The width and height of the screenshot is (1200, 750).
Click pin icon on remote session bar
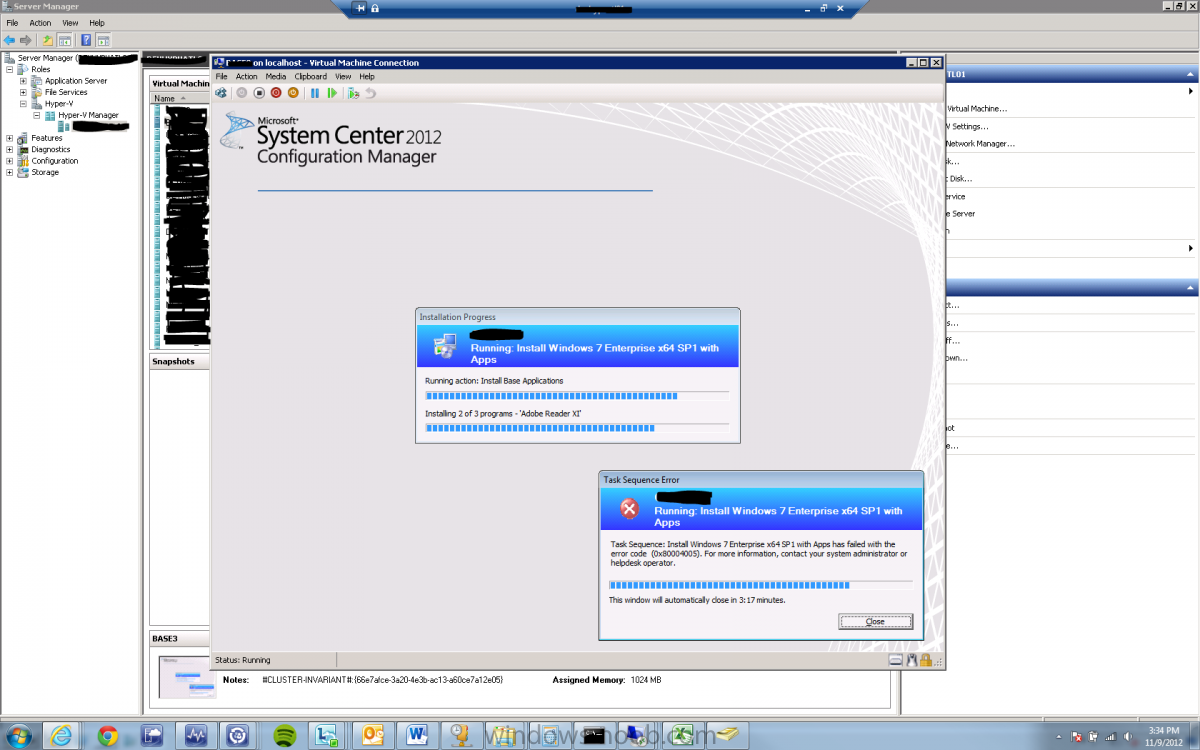(x=360, y=8)
